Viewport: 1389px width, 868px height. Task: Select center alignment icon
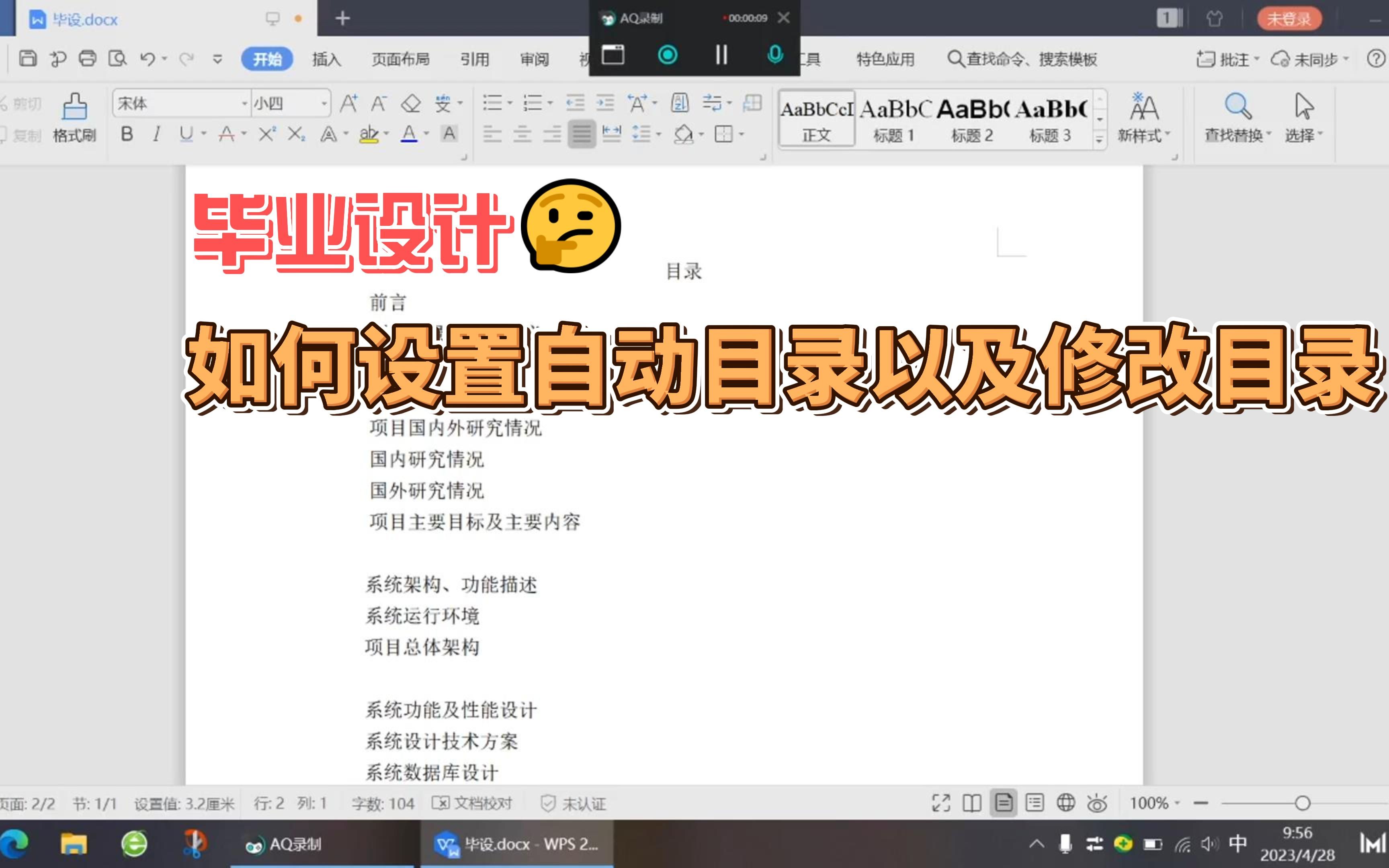click(x=522, y=134)
